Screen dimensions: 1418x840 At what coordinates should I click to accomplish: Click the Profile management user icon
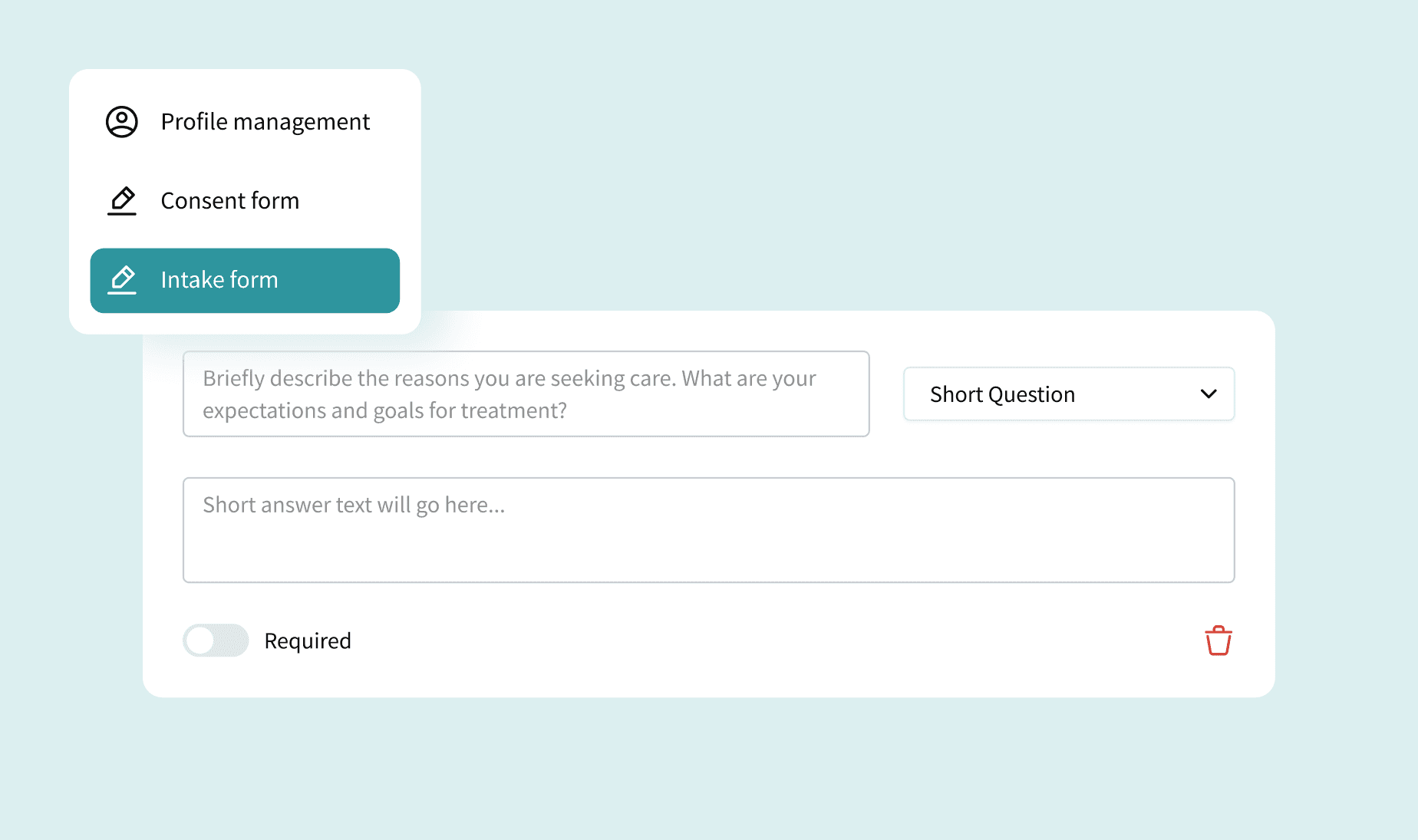pos(121,122)
